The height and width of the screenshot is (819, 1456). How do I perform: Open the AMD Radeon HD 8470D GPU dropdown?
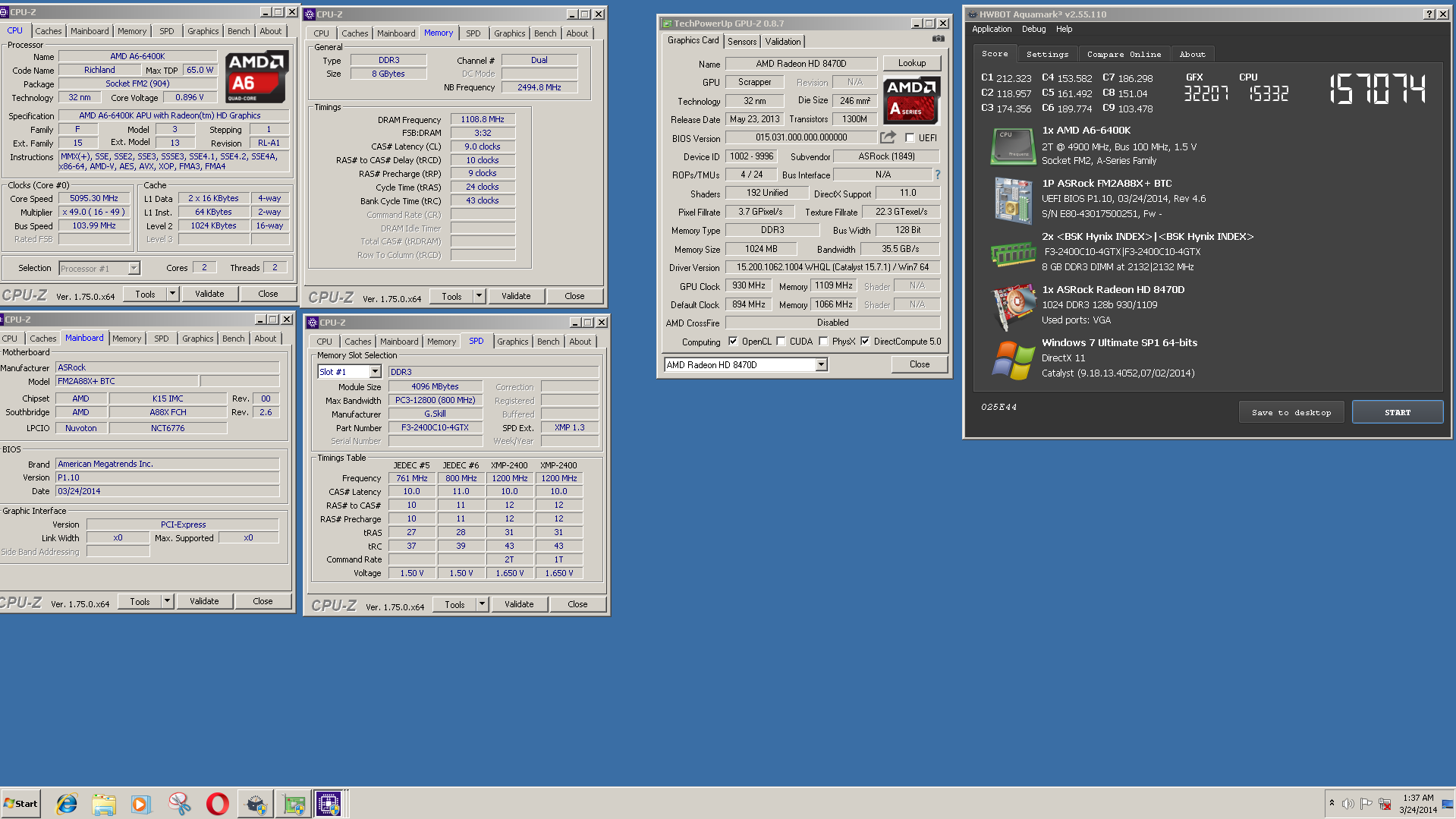(x=821, y=365)
